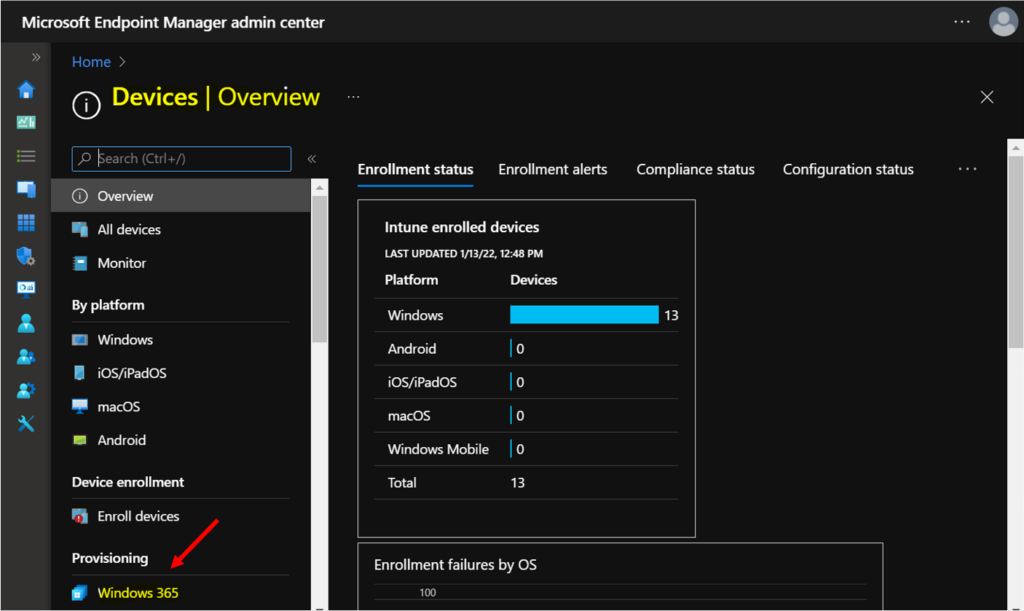Screen dimensions: 1024x611
Task: Click the Home breadcrumb link
Action: [x=91, y=62]
